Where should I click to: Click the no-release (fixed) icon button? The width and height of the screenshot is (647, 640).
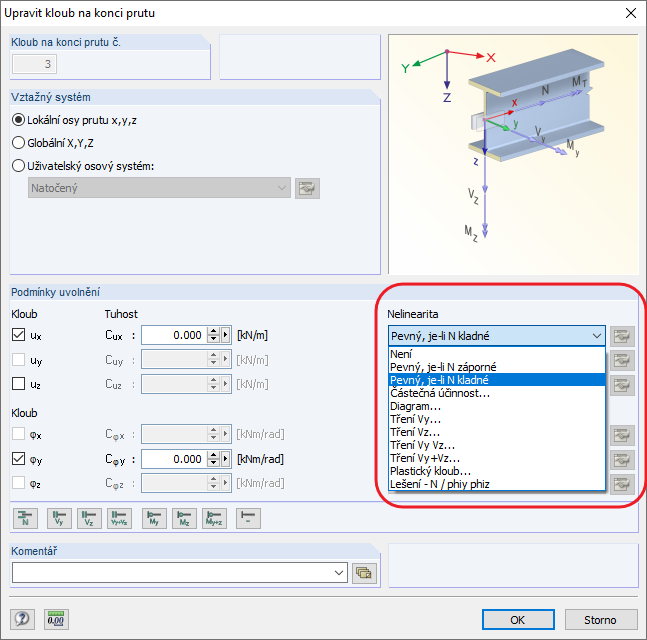[x=248, y=518]
